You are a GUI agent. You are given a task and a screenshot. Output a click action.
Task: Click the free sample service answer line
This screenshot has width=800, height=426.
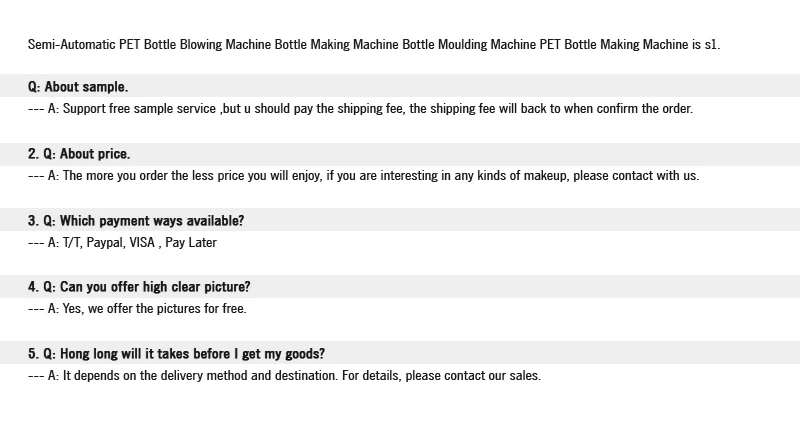[x=360, y=109]
